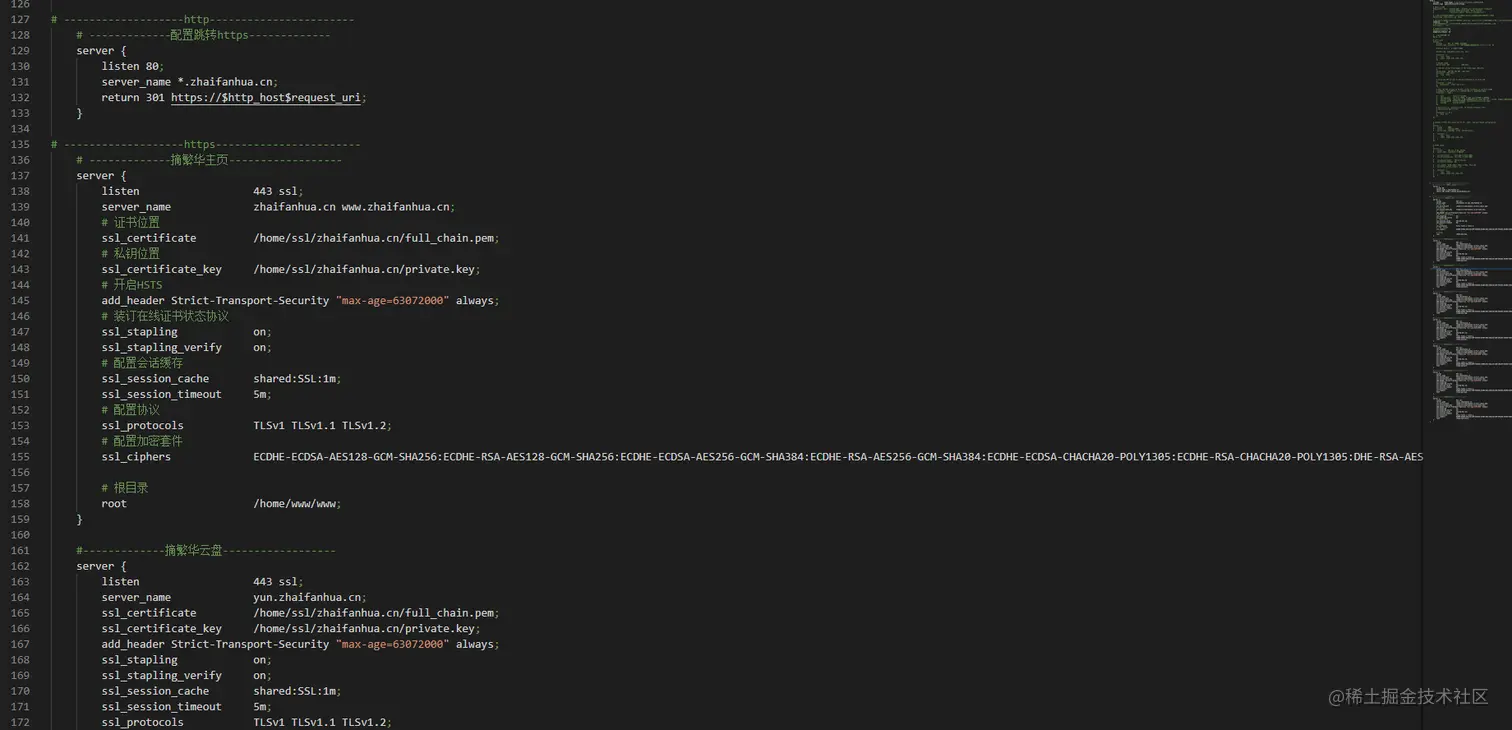The image size is (1512, 730).
Task: Click the '----https----' section comment
Action: pyautogui.click(x=205, y=145)
